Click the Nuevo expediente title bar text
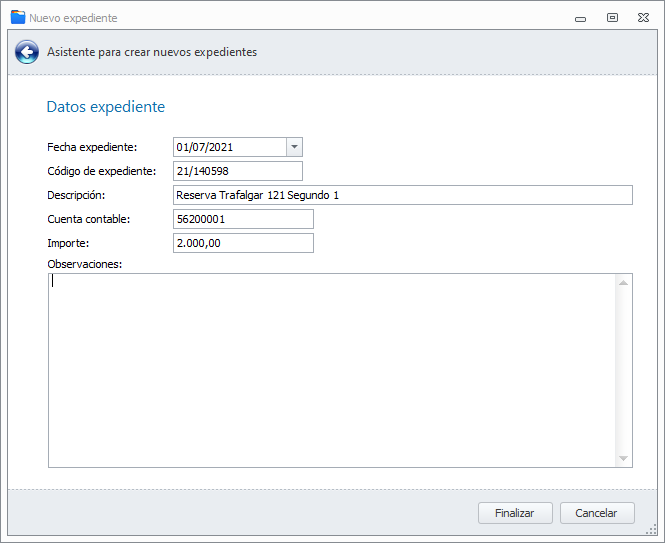The image size is (665, 543). point(74,18)
